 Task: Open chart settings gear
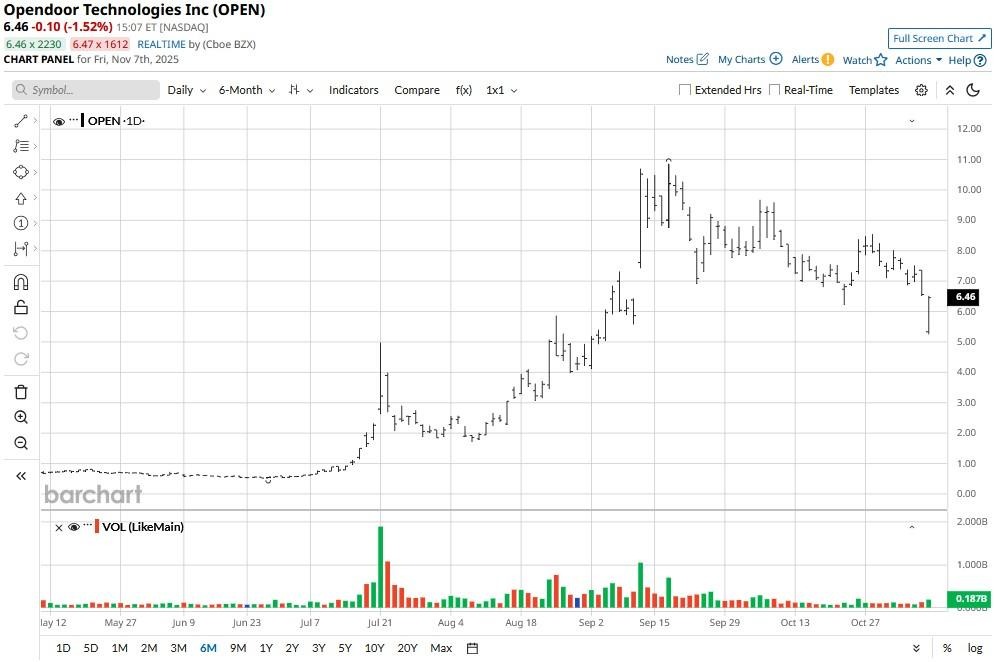click(921, 90)
